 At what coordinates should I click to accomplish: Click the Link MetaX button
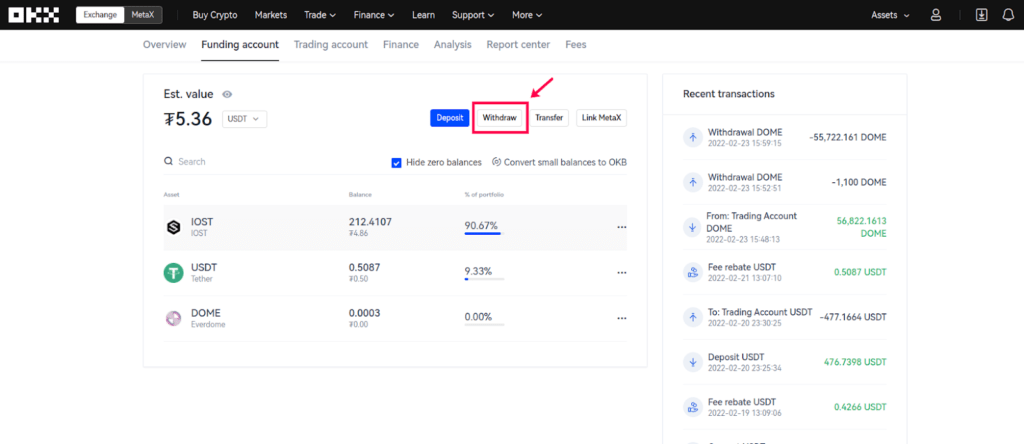tap(601, 118)
